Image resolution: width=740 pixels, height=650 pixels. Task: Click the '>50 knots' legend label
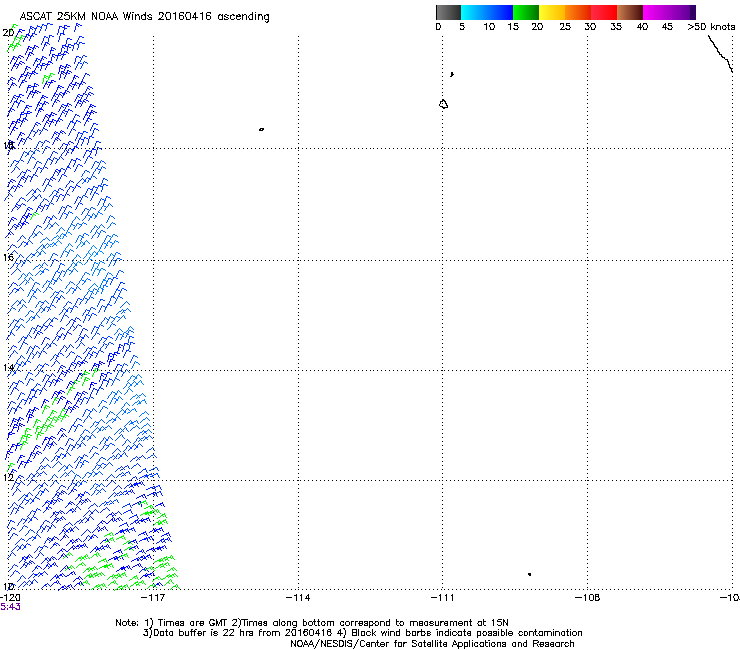pyautogui.click(x=711, y=27)
